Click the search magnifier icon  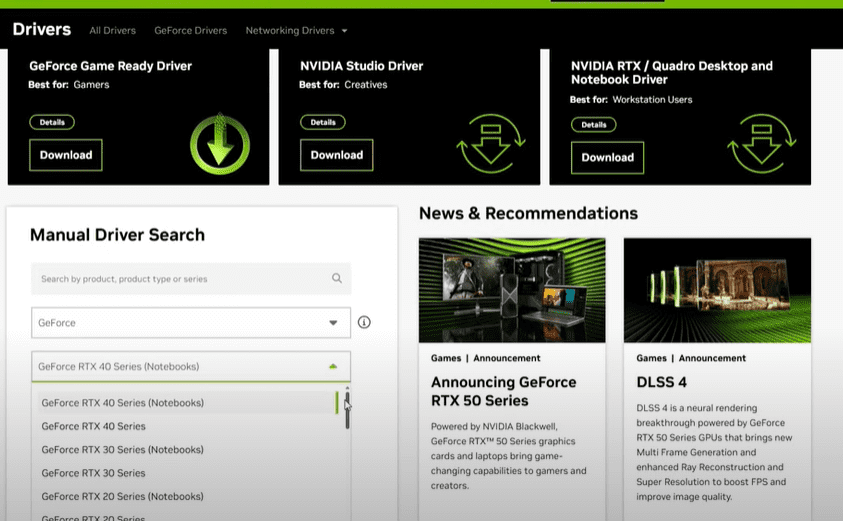337,279
